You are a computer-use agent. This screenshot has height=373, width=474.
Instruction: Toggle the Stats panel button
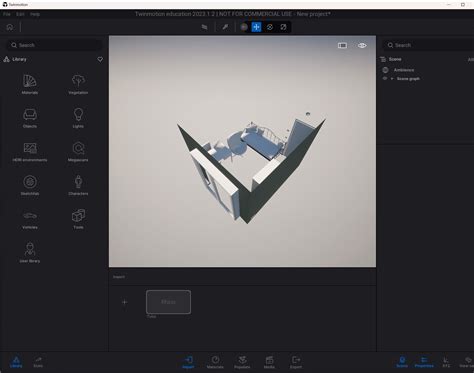[38, 362]
